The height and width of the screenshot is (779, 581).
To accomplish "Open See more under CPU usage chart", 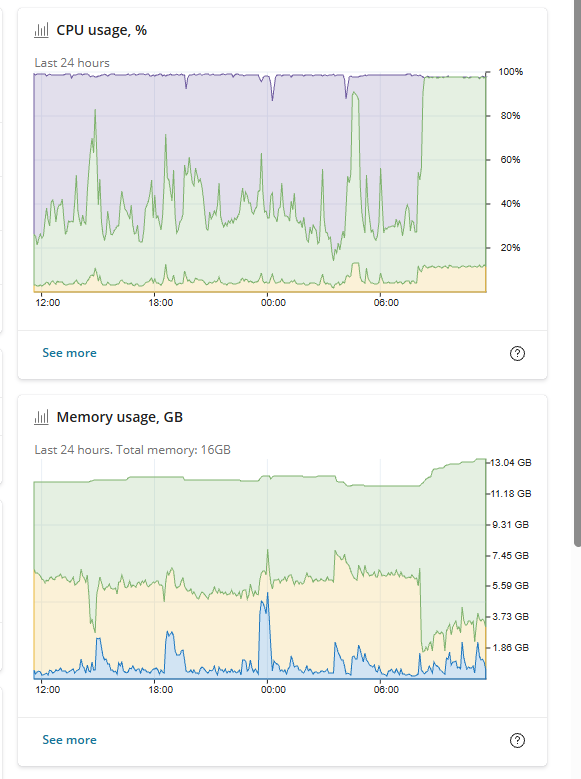I will click(x=70, y=353).
